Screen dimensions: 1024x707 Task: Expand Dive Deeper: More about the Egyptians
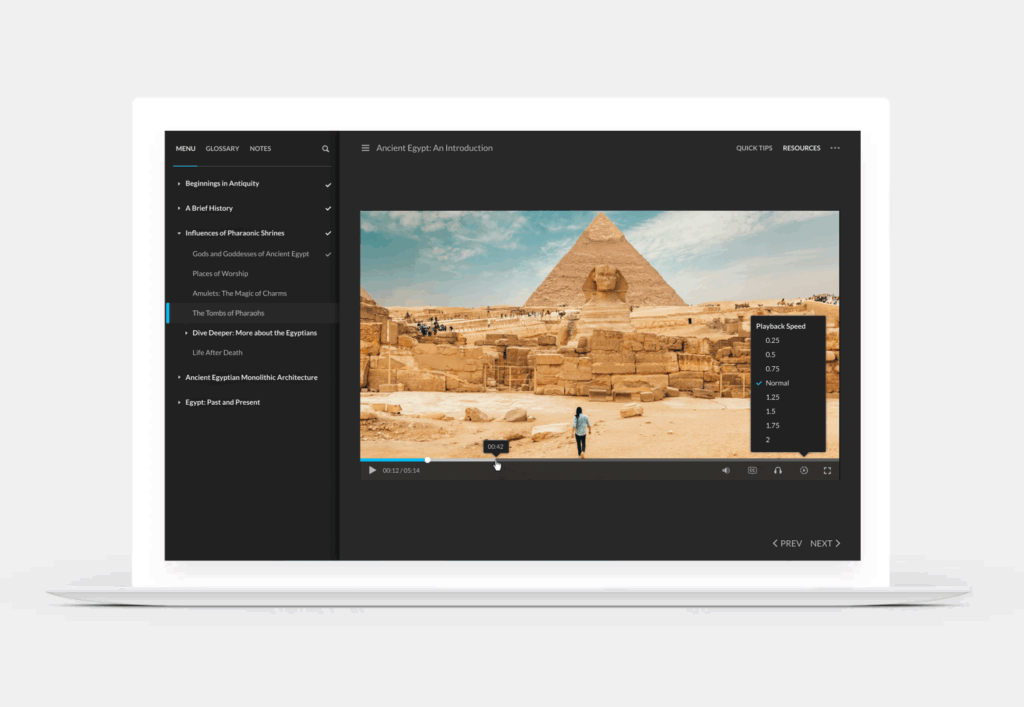click(186, 333)
